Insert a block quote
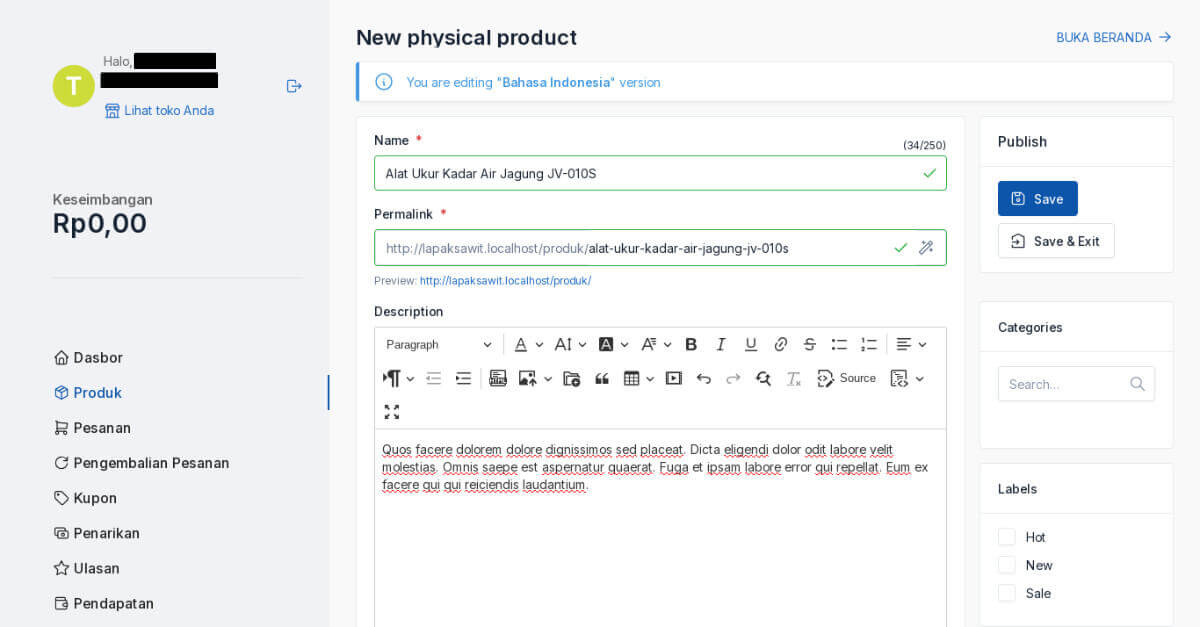This screenshot has height=627, width=1200. [602, 378]
